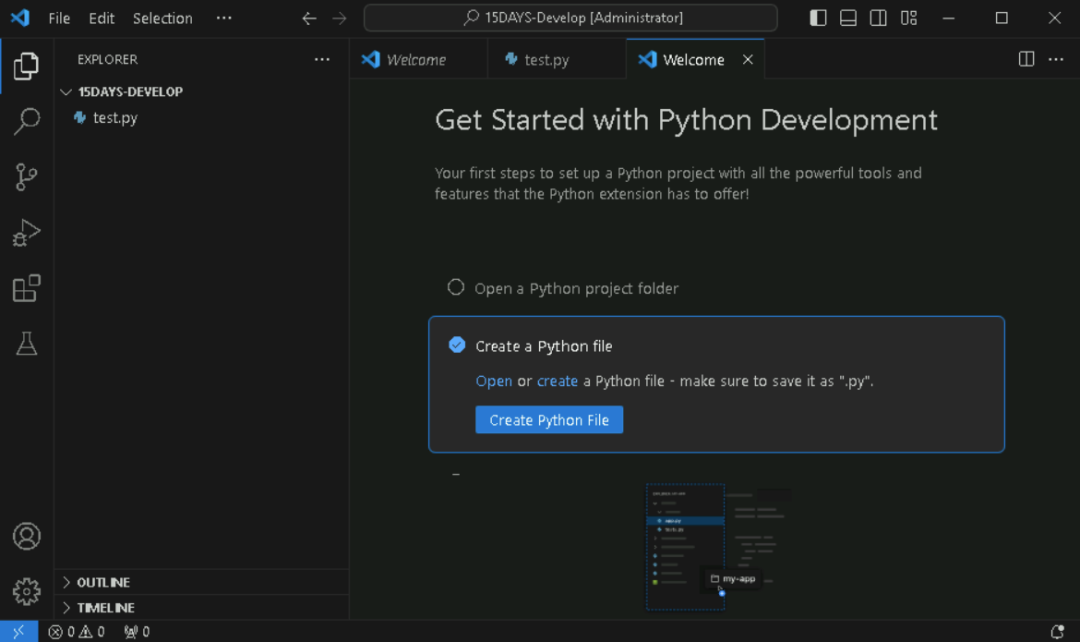
Task: Click the 'Open' link
Action: (x=494, y=381)
